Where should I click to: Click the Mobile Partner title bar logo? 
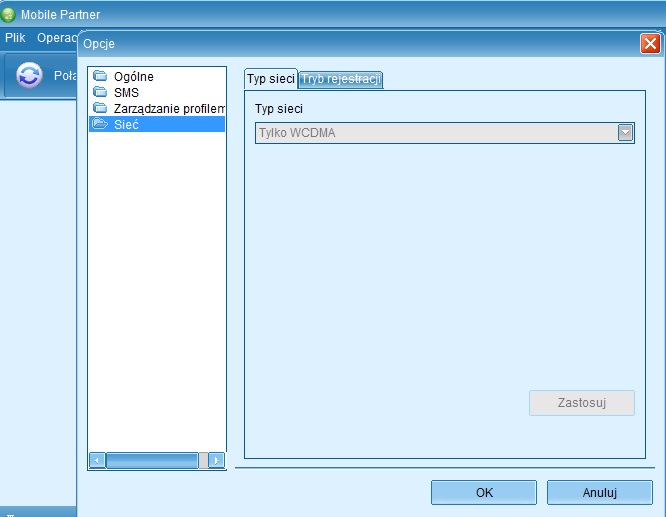(x=9, y=15)
